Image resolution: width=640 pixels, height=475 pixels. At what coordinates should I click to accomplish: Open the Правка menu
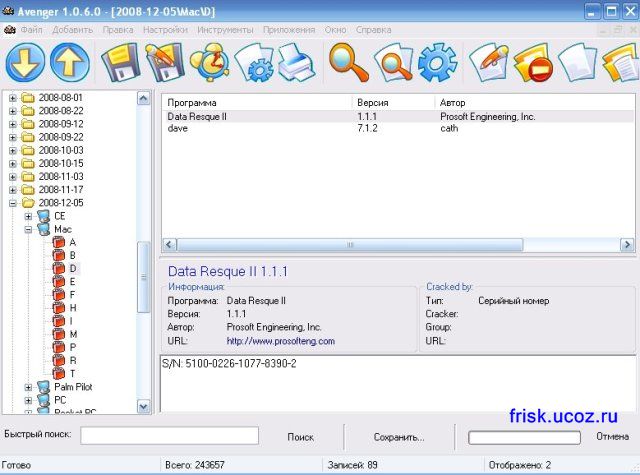118,30
